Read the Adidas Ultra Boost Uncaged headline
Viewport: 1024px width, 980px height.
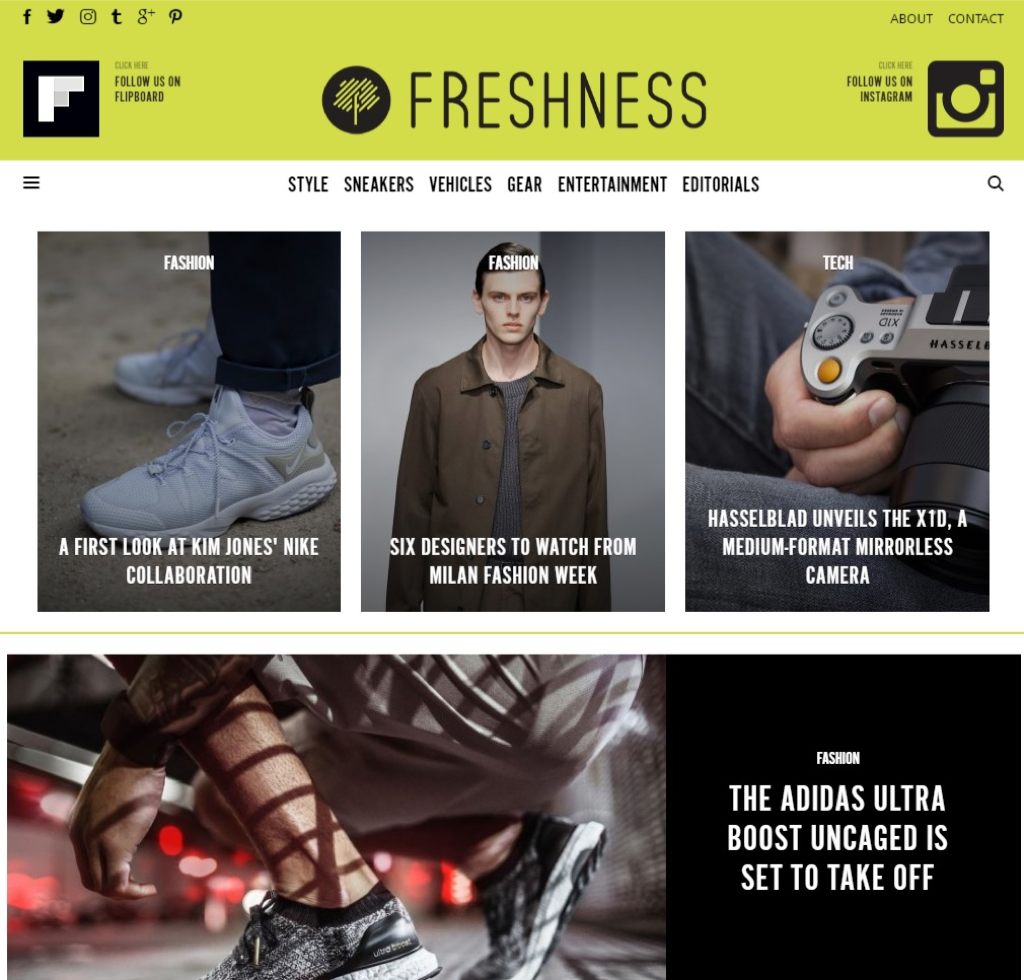click(837, 838)
